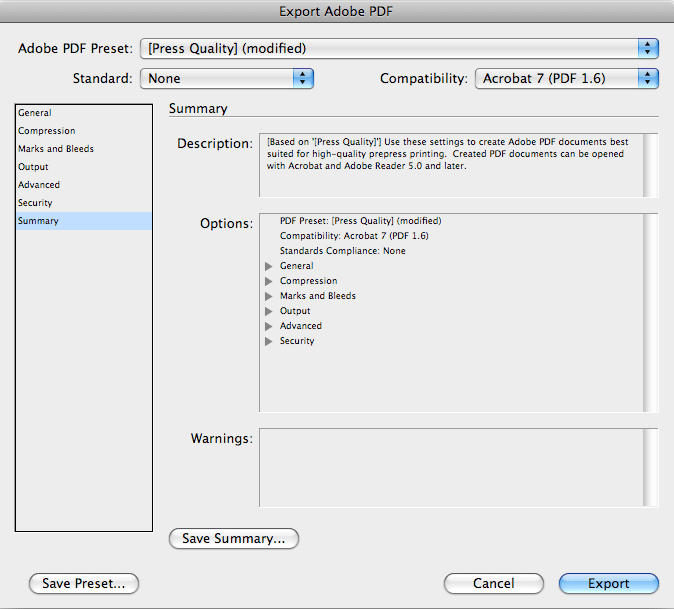Click the 'Advanced' label in Options list
This screenshot has height=609, width=674.
coord(301,326)
